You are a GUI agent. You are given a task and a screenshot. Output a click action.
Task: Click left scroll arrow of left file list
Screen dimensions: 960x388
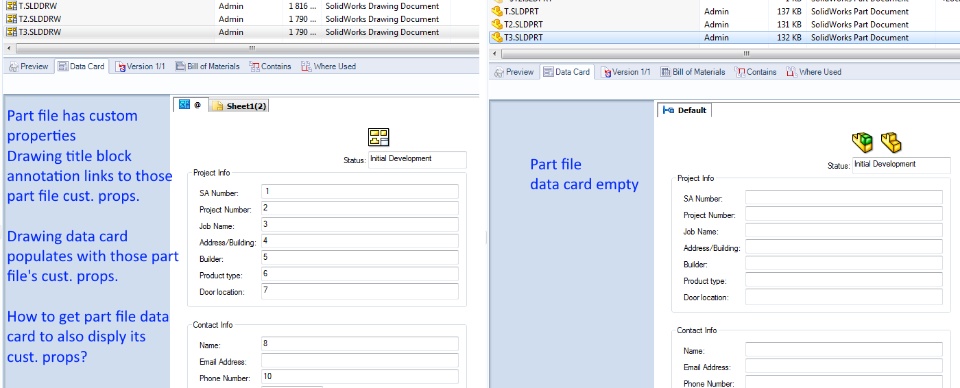click(x=8, y=48)
